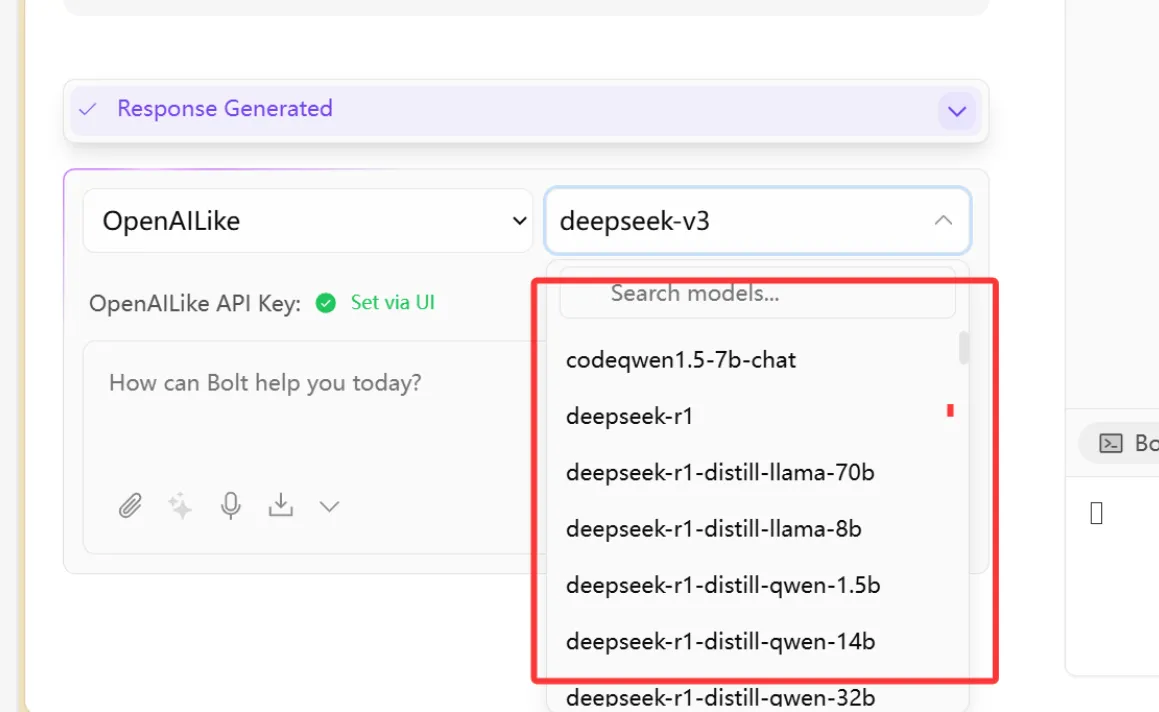Viewport: 1159px width, 712px height.
Task: Select the deepseek-r1 model
Action: point(629,416)
